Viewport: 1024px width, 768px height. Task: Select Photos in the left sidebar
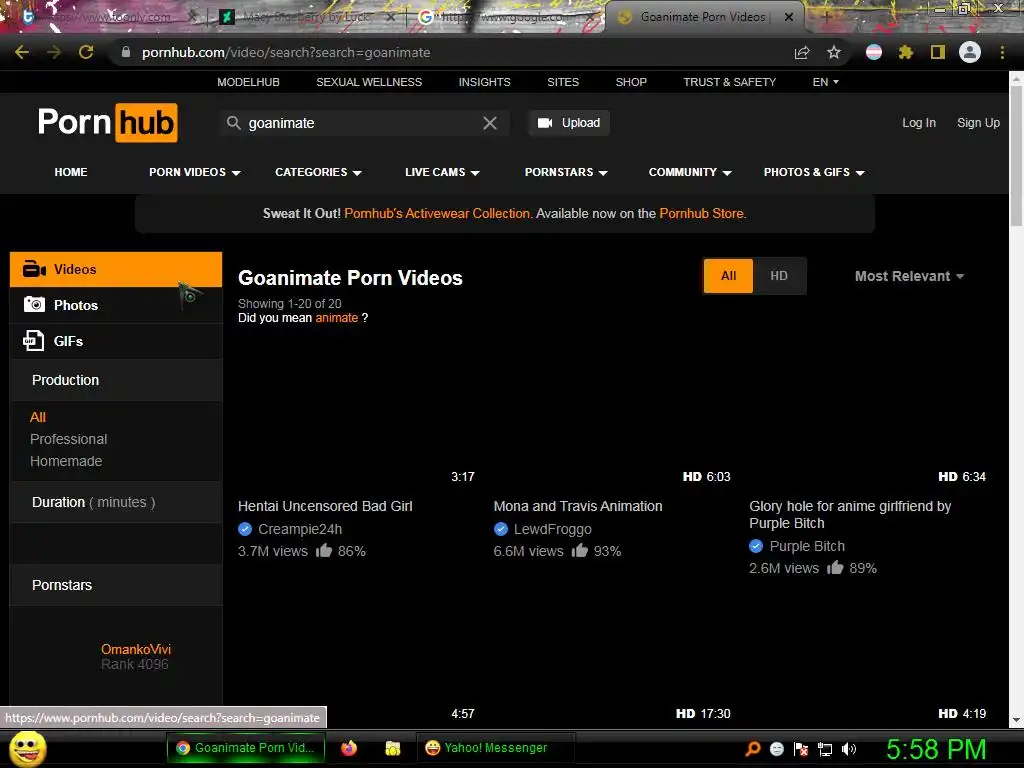click(x=116, y=305)
